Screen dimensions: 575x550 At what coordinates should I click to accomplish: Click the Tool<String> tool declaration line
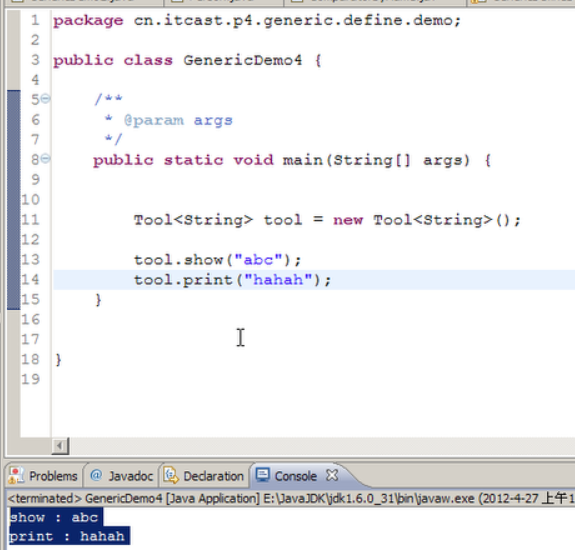click(x=327, y=220)
